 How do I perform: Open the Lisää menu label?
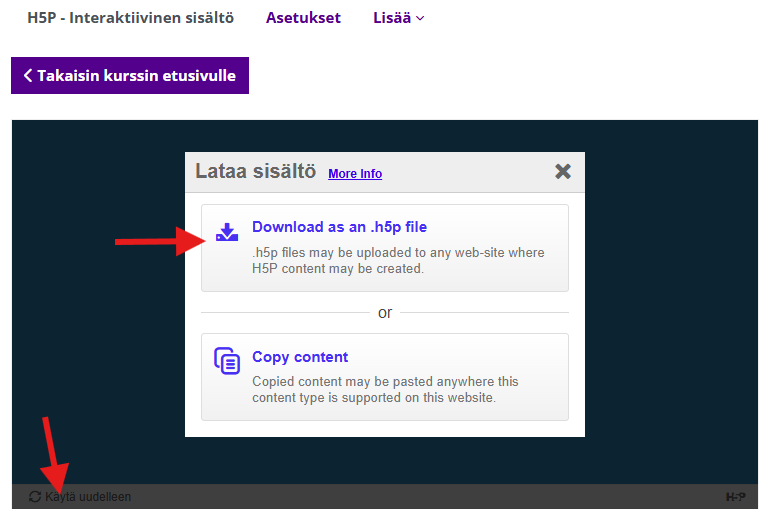pyautogui.click(x=391, y=18)
